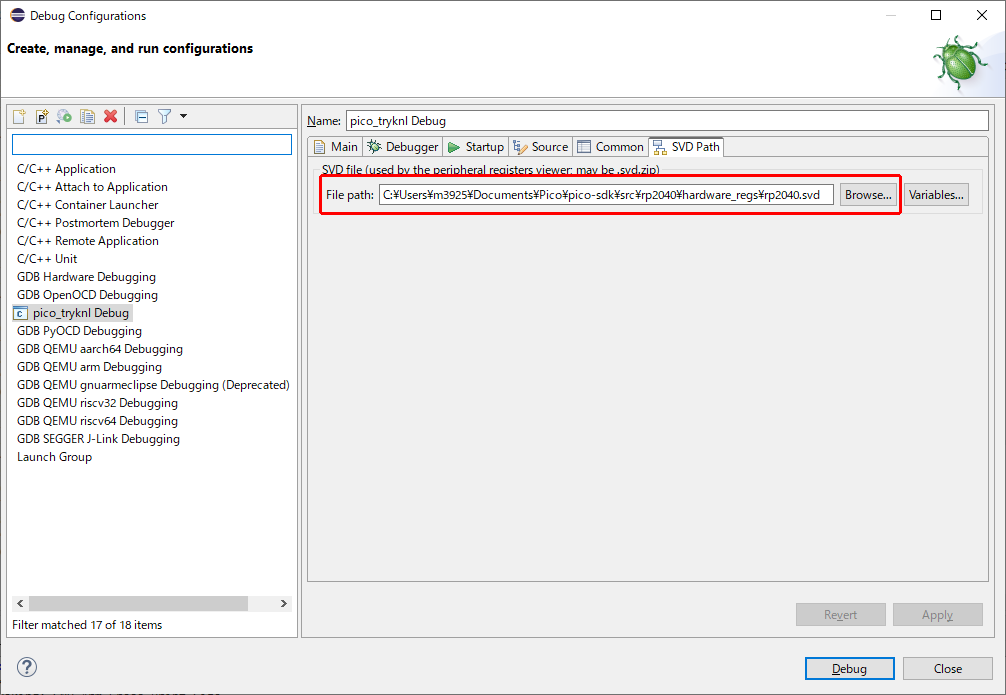1006x695 pixels.
Task: Delete the selected configuration with the red X
Action: click(x=111, y=117)
